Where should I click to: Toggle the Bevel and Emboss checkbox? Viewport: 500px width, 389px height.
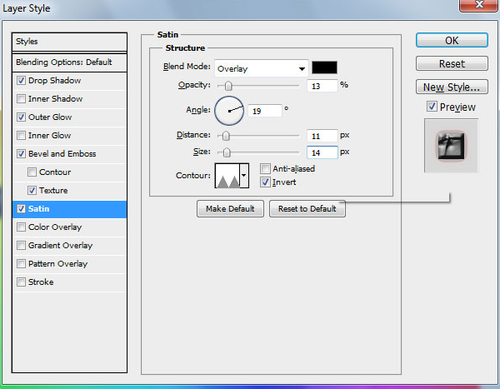(x=21, y=154)
